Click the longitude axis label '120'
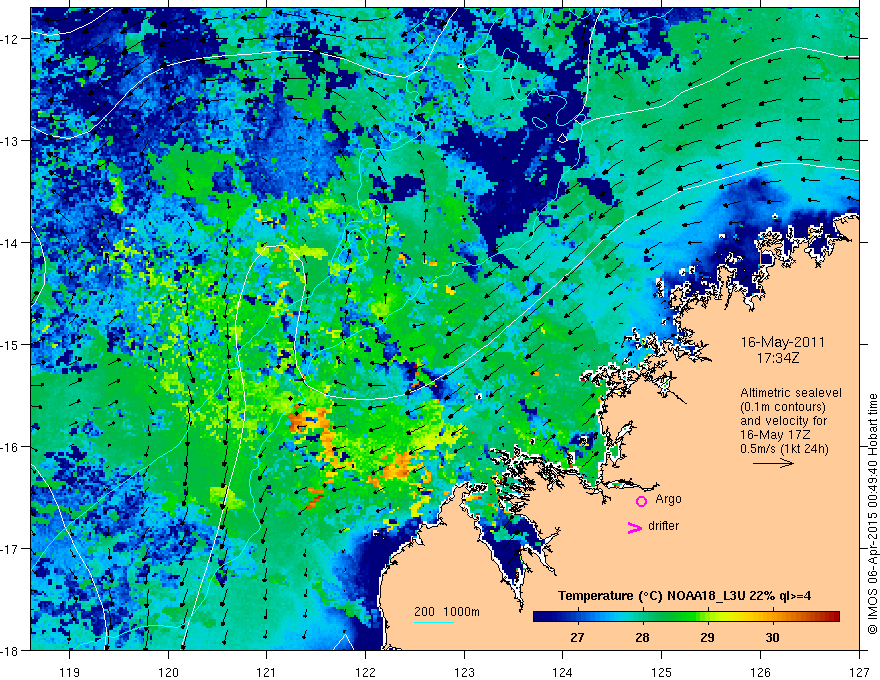The width and height of the screenshot is (880, 680). pyautogui.click(x=168, y=672)
